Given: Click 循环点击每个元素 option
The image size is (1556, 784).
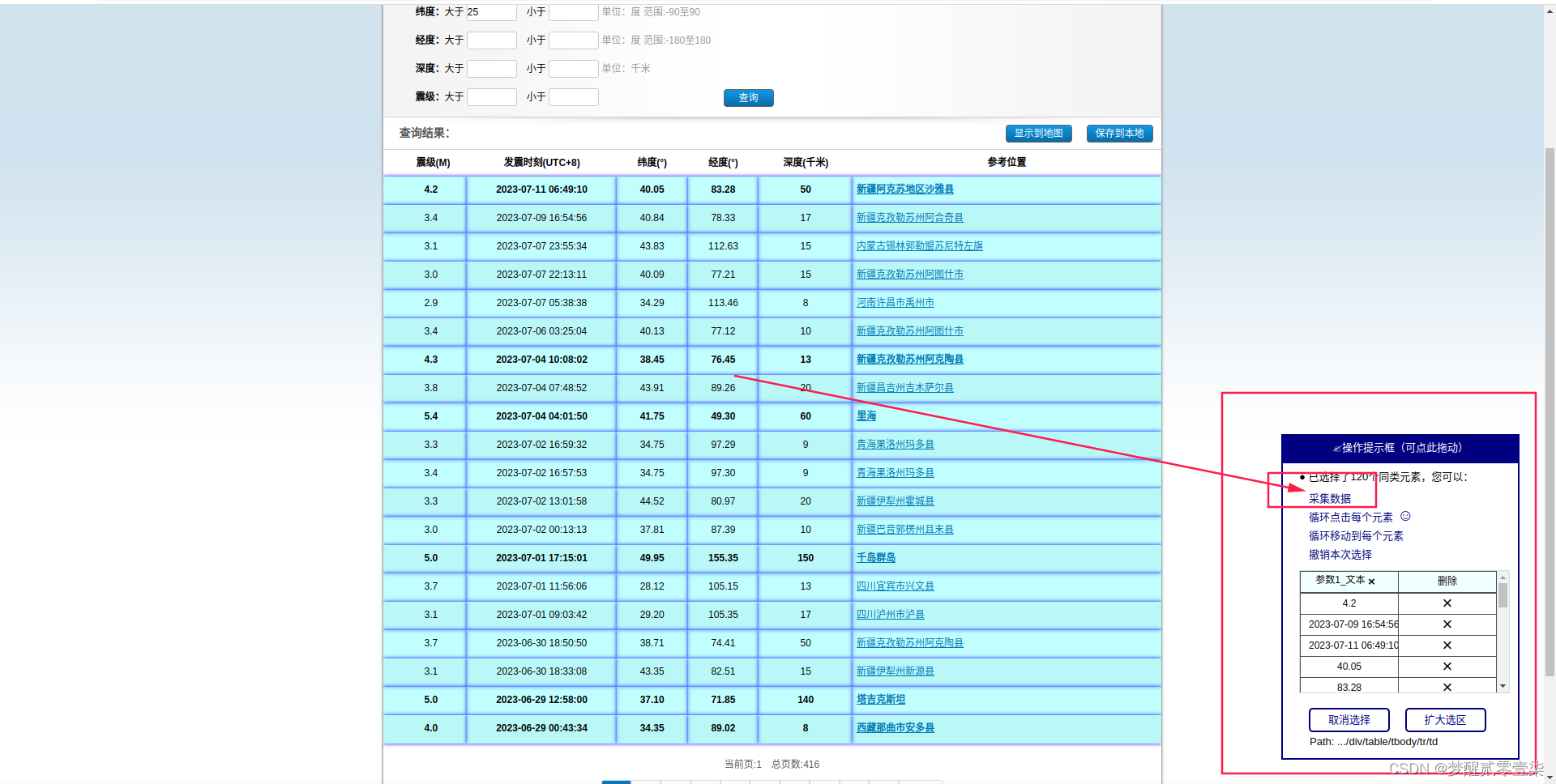Looking at the screenshot, I should coord(1350,518).
